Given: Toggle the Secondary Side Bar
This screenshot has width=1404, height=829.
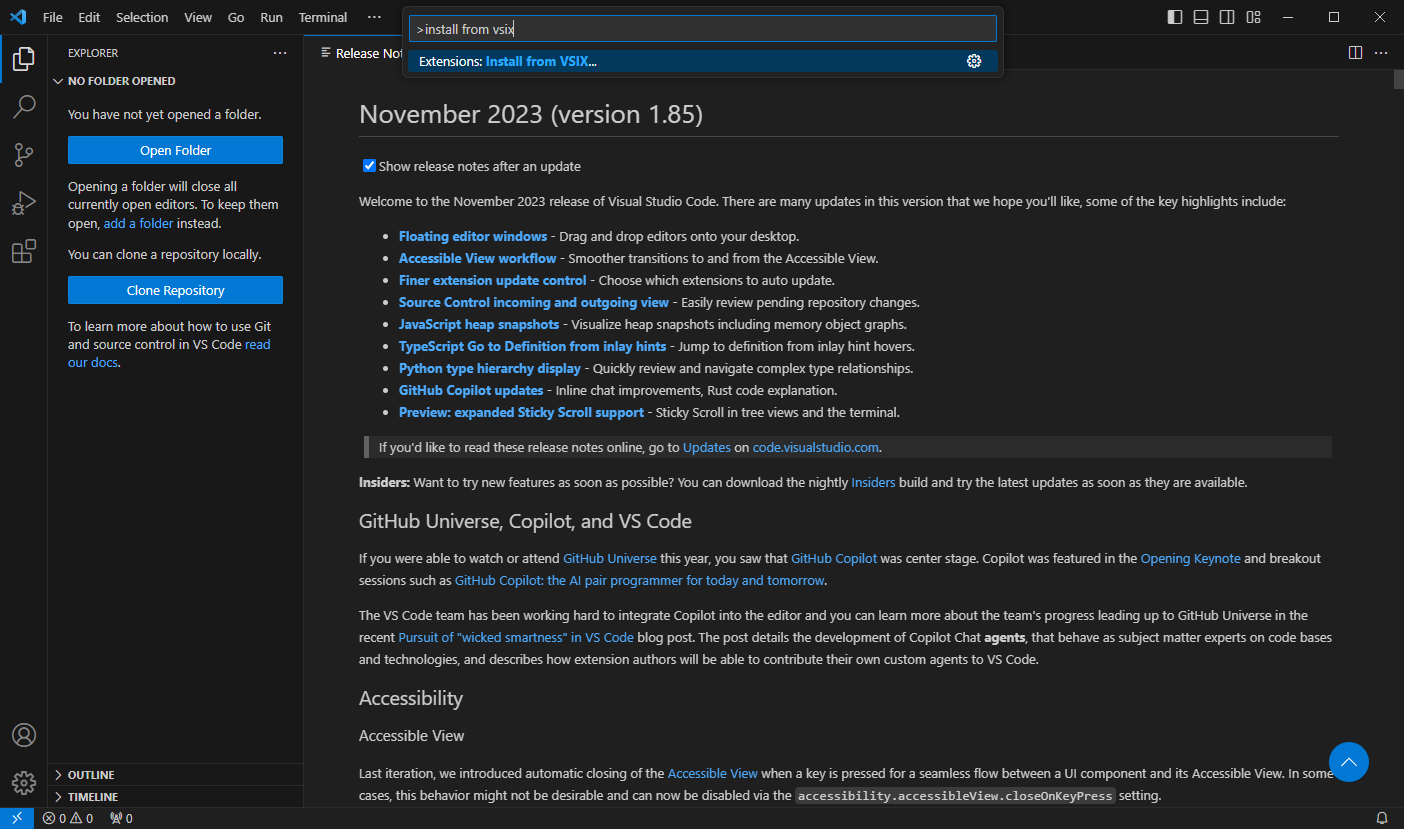Looking at the screenshot, I should click(x=1227, y=17).
